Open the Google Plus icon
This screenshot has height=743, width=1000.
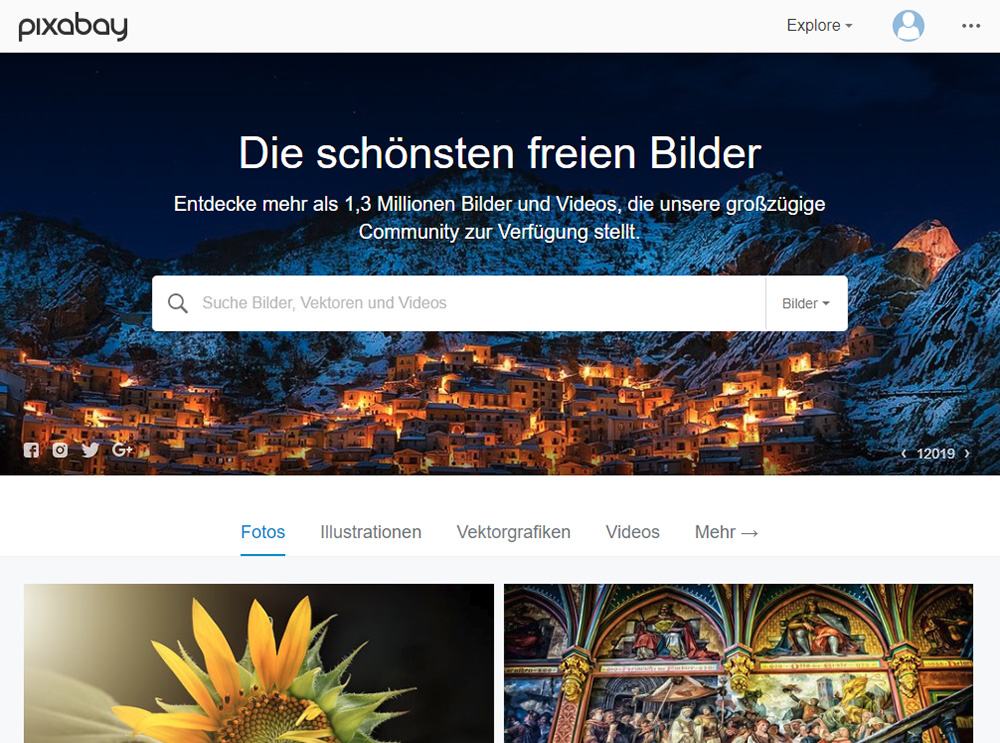click(122, 450)
